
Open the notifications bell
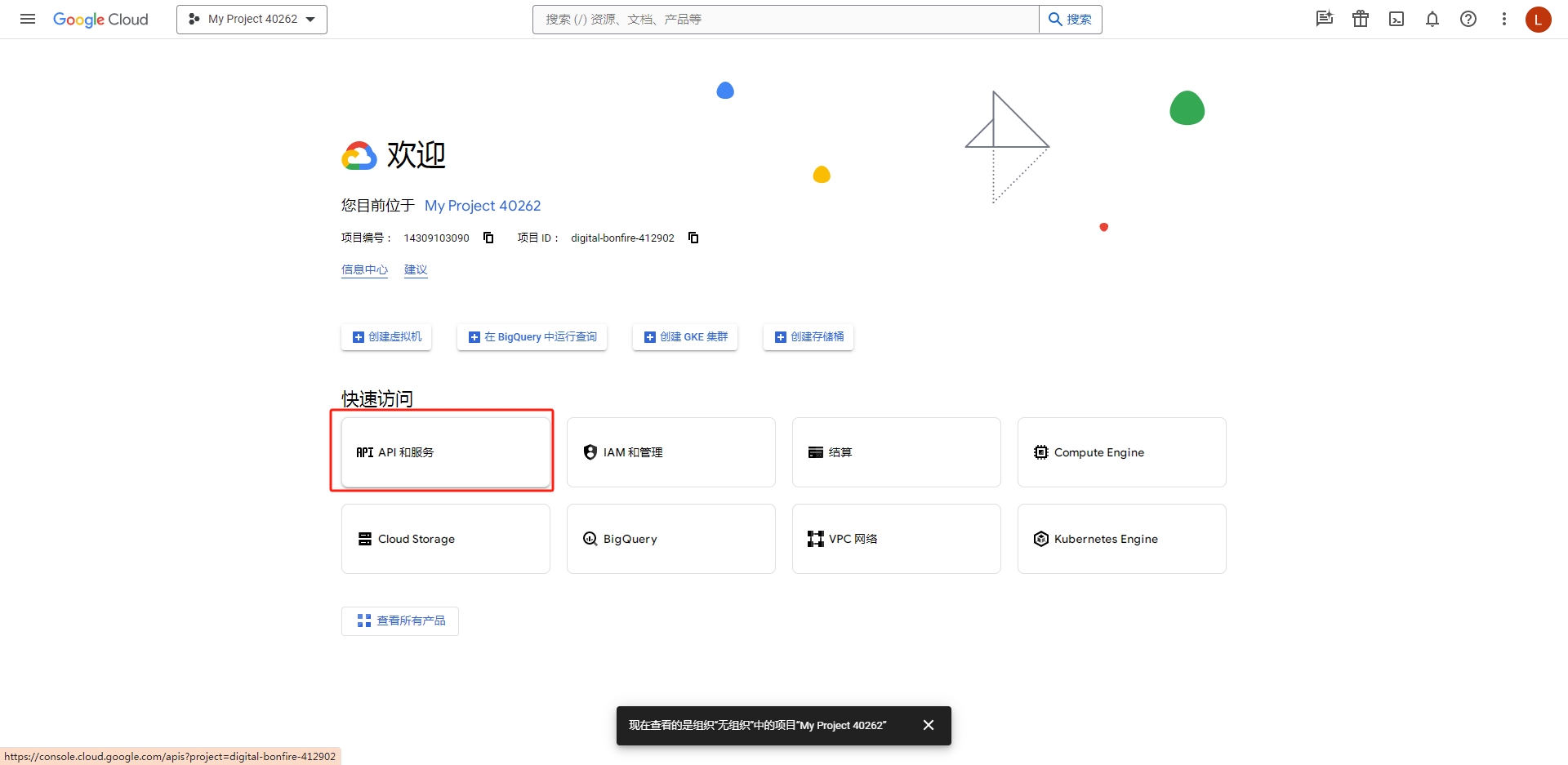[1432, 19]
